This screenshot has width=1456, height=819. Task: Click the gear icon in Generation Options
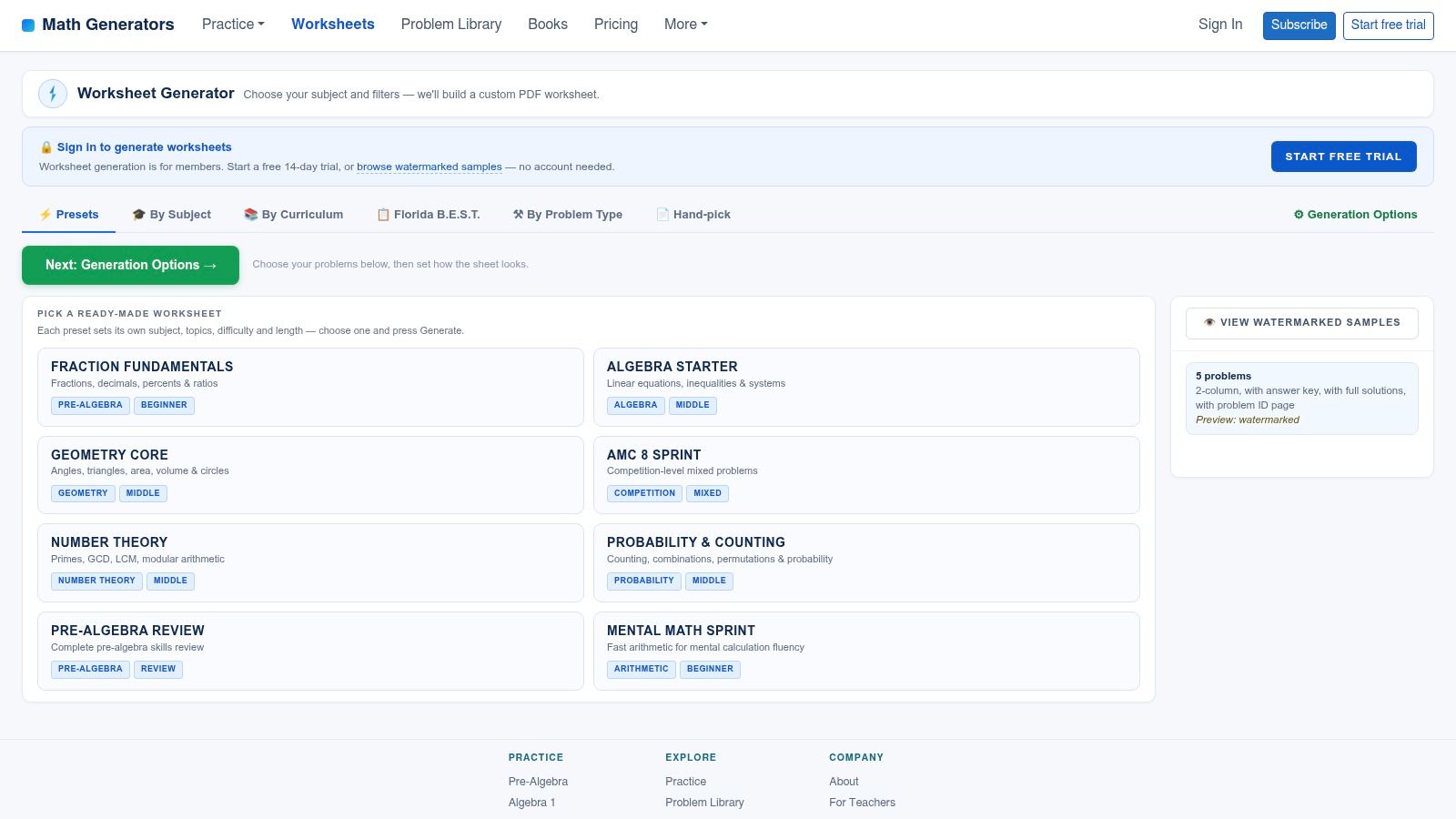point(1299,215)
